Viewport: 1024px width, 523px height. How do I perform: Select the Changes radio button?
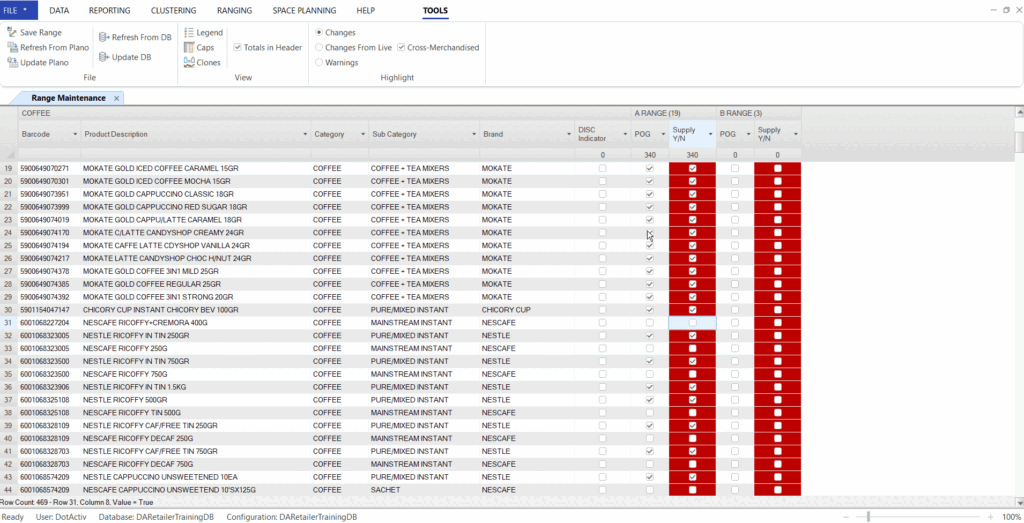point(319,33)
